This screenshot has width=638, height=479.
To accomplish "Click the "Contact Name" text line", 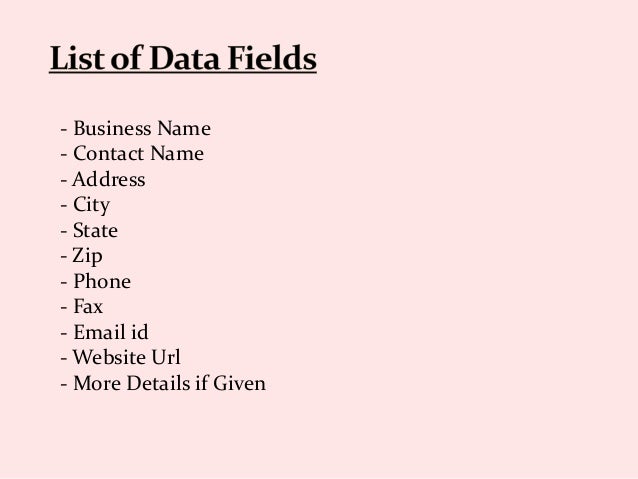I will coord(132,153).
